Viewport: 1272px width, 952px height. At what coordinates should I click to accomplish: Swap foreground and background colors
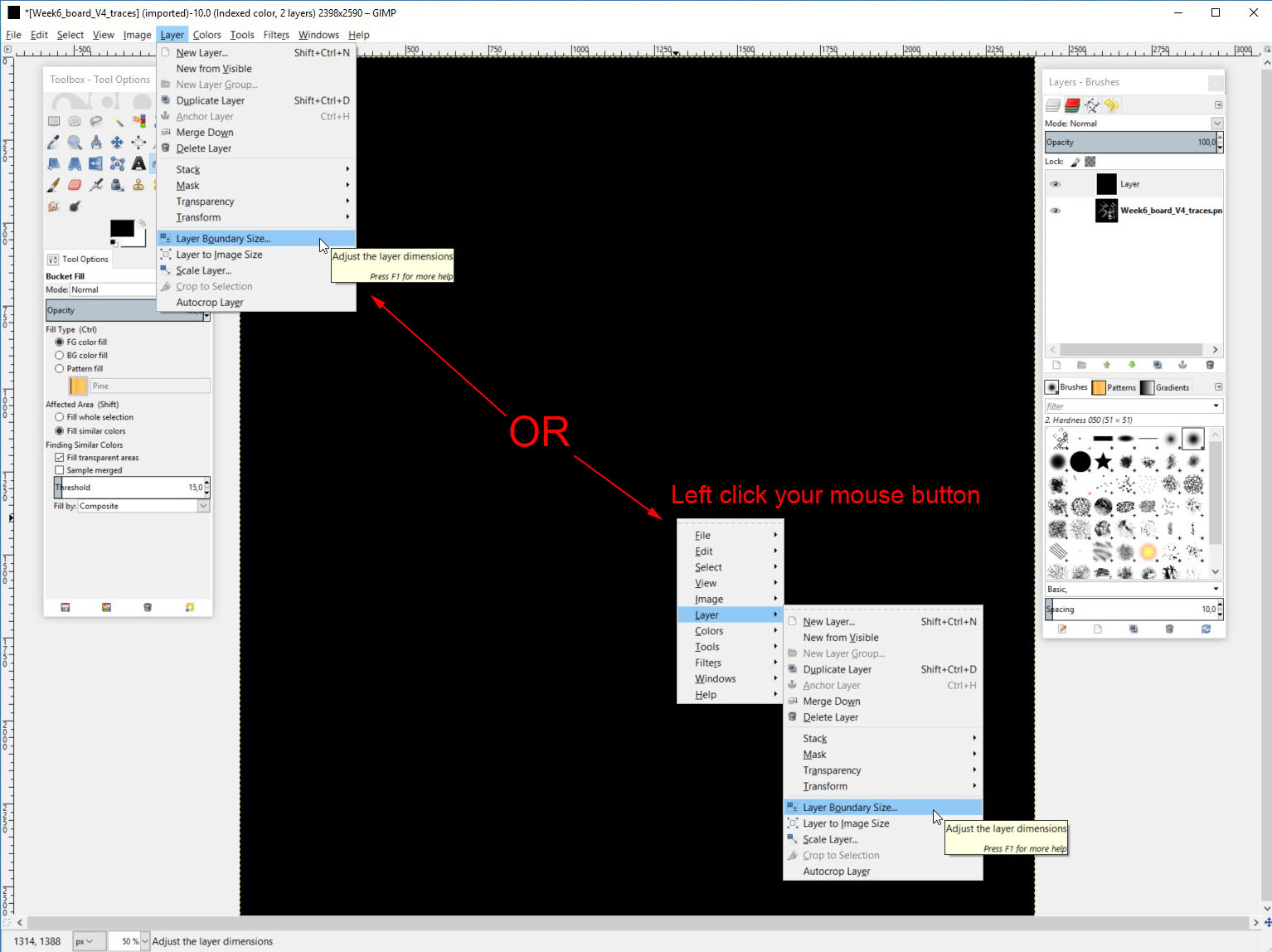(x=142, y=224)
